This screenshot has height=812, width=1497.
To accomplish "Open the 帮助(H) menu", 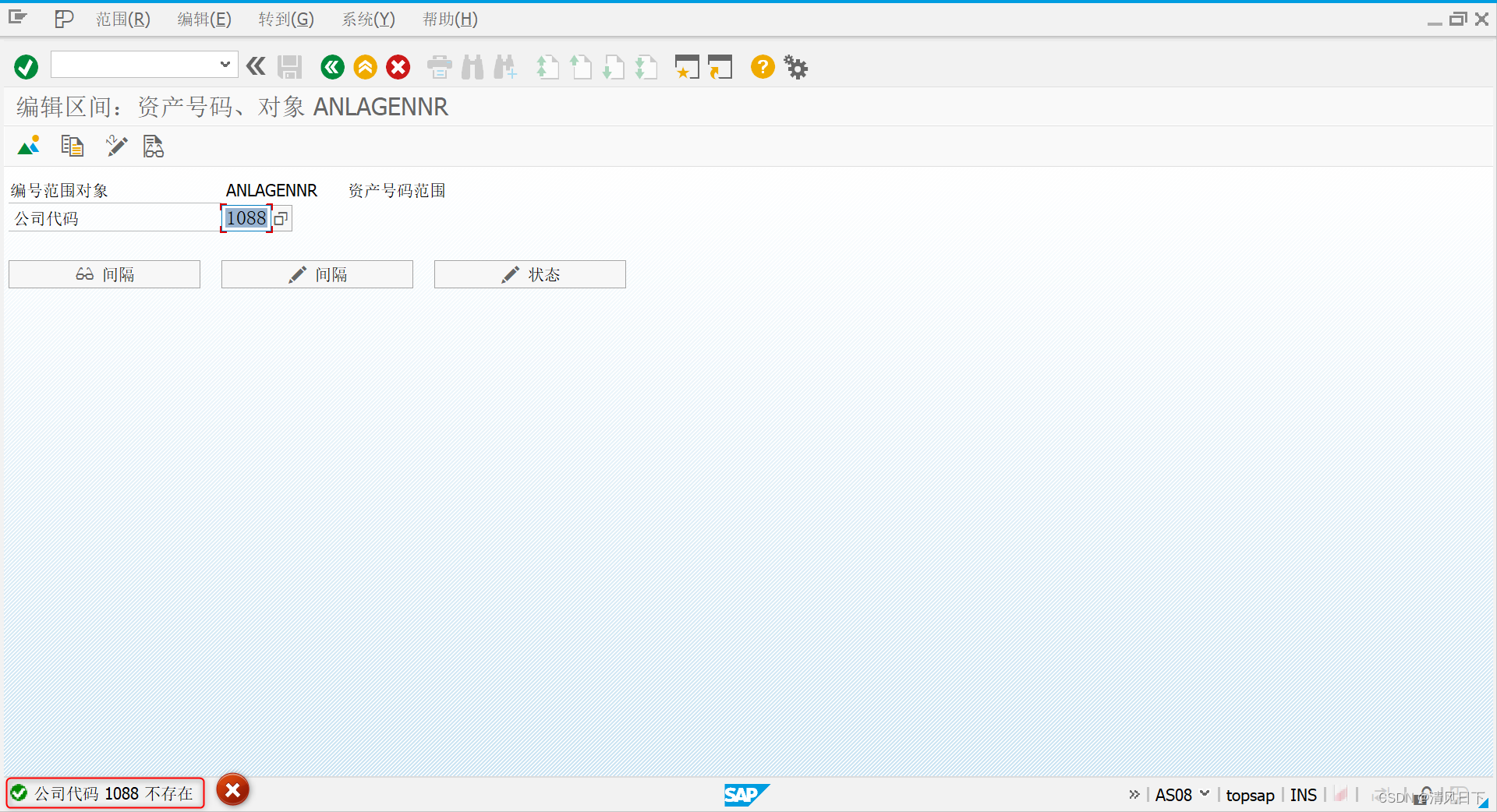I will [450, 19].
